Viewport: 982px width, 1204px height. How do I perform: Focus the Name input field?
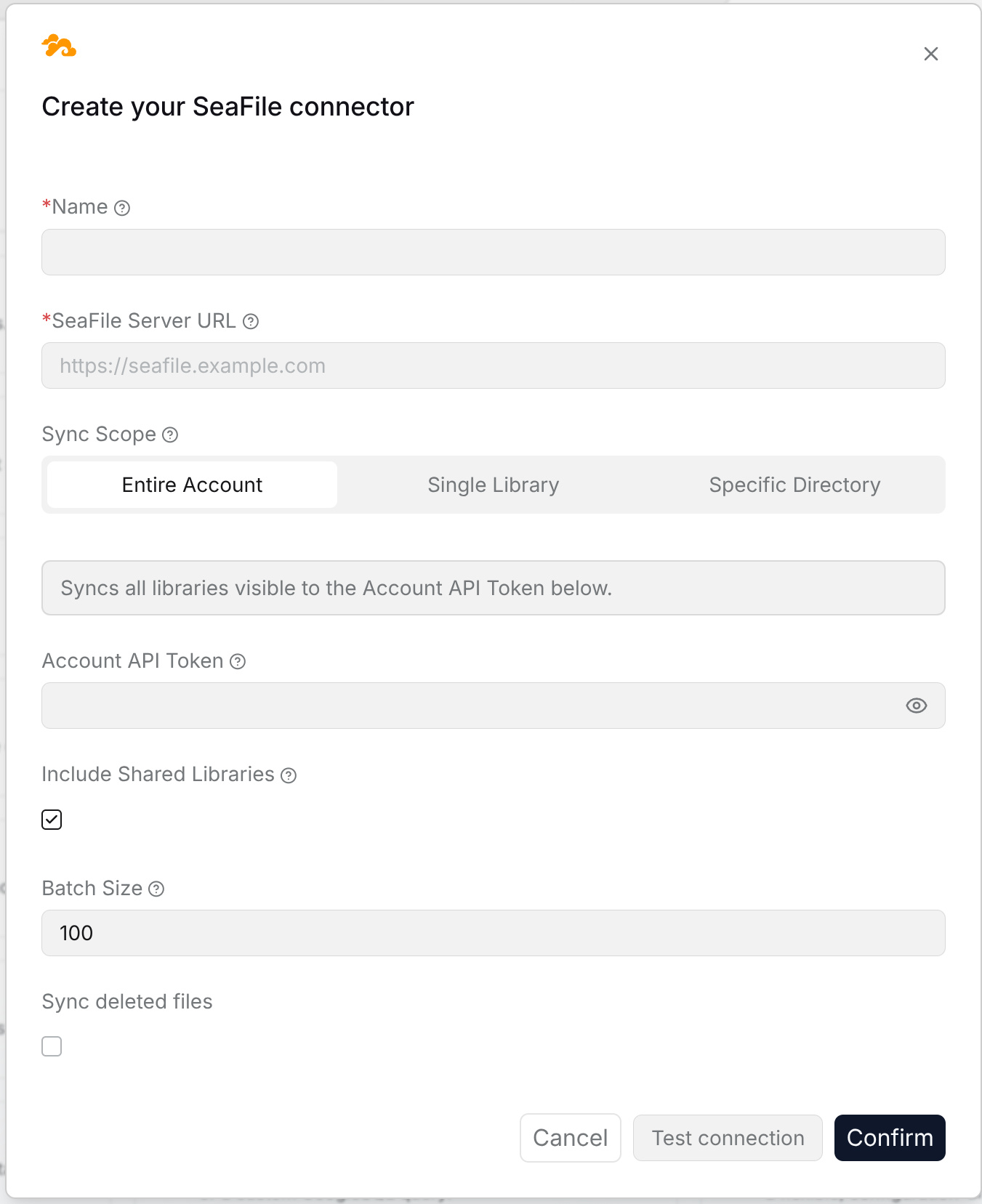coord(494,252)
